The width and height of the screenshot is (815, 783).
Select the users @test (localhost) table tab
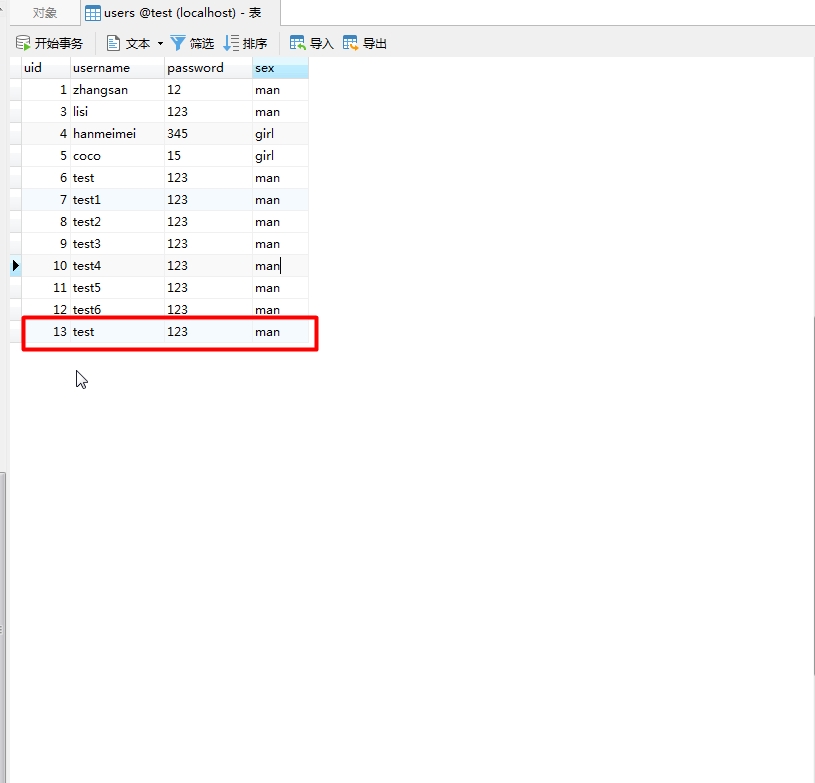[180, 12]
